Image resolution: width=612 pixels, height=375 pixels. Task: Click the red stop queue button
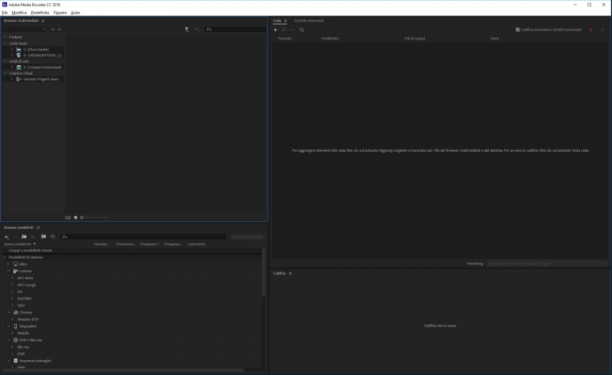(x=591, y=30)
